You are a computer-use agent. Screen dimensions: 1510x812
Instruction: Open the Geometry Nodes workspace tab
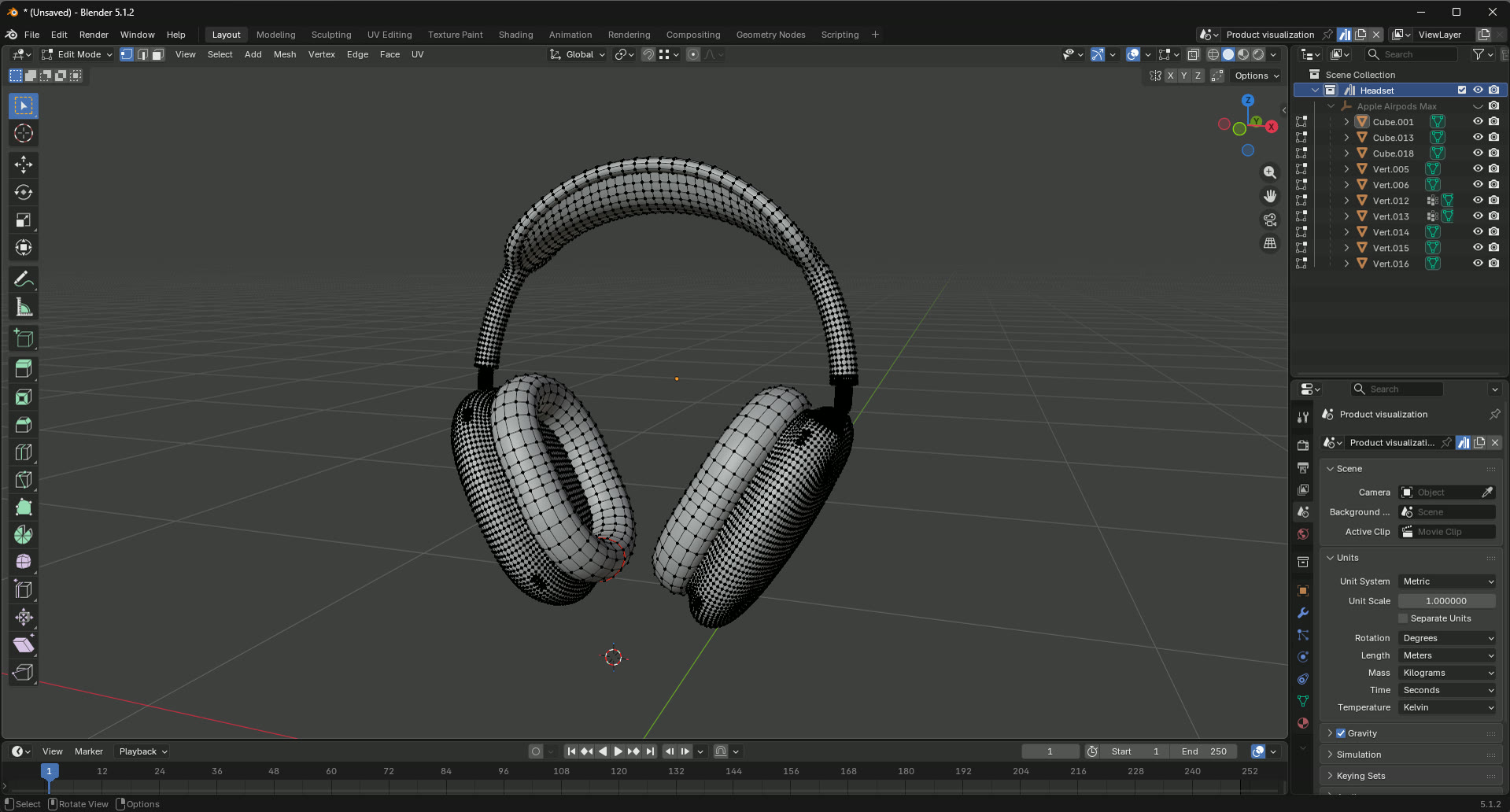pos(770,35)
